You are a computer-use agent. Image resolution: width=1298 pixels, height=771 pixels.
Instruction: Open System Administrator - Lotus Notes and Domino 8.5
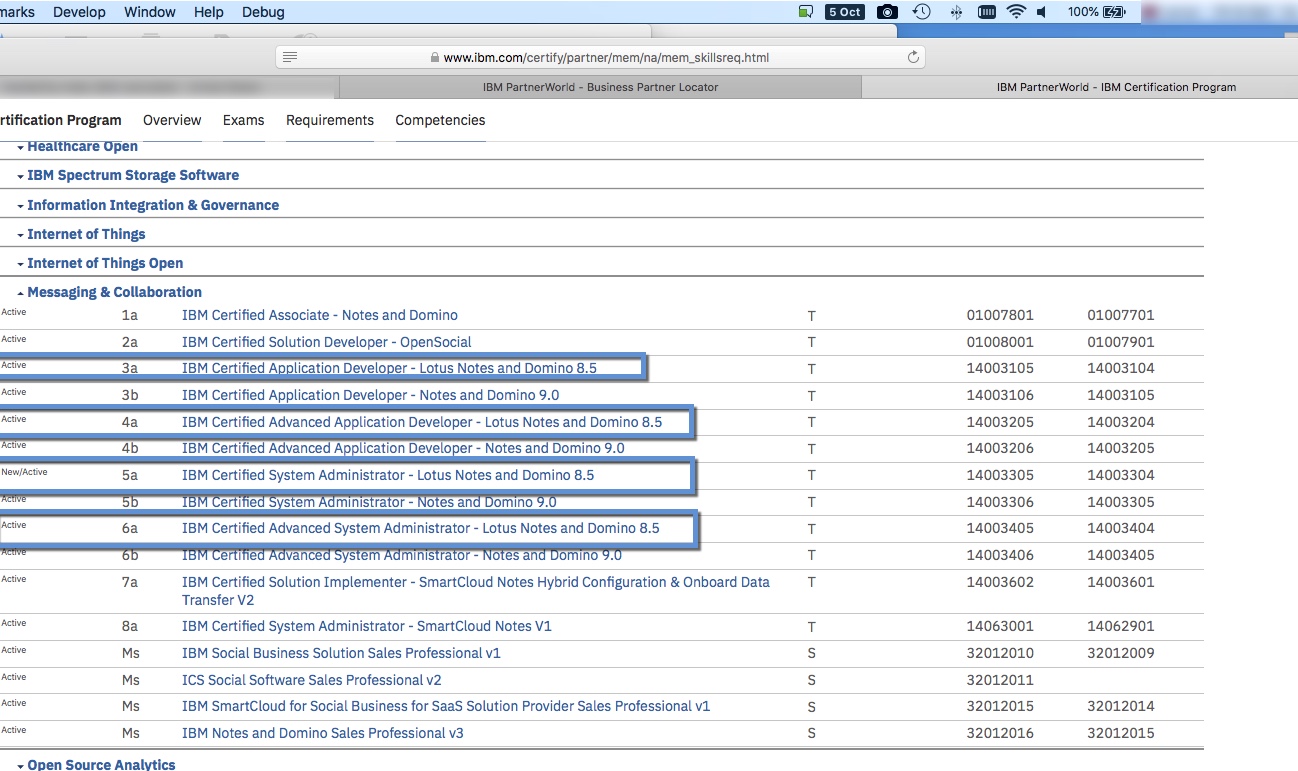(388, 475)
